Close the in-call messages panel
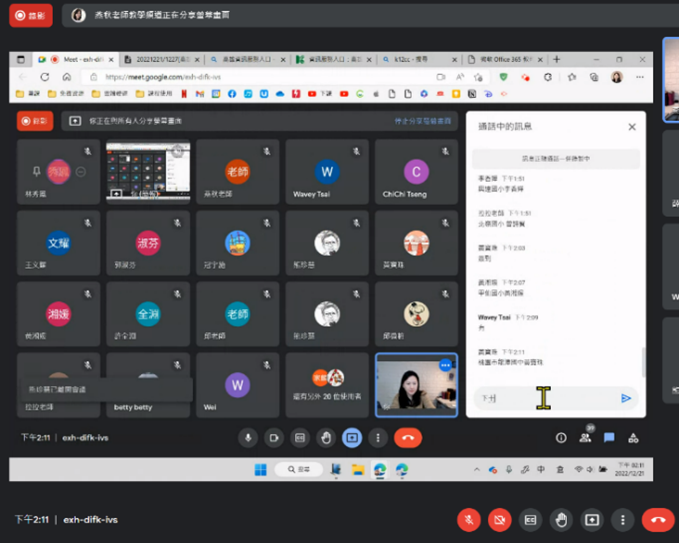The image size is (679, 543). click(632, 127)
